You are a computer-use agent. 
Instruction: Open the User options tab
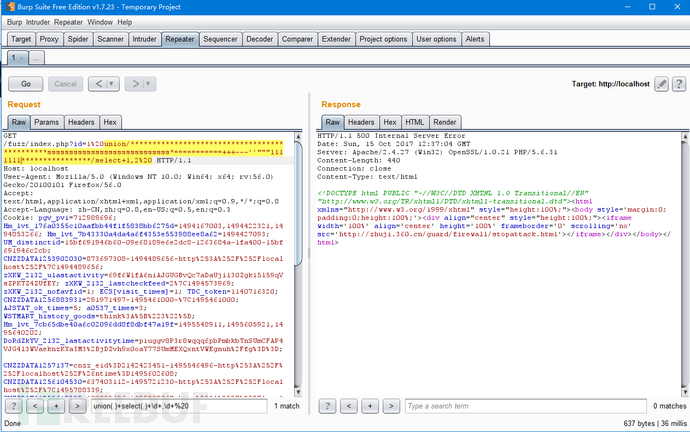click(437, 39)
